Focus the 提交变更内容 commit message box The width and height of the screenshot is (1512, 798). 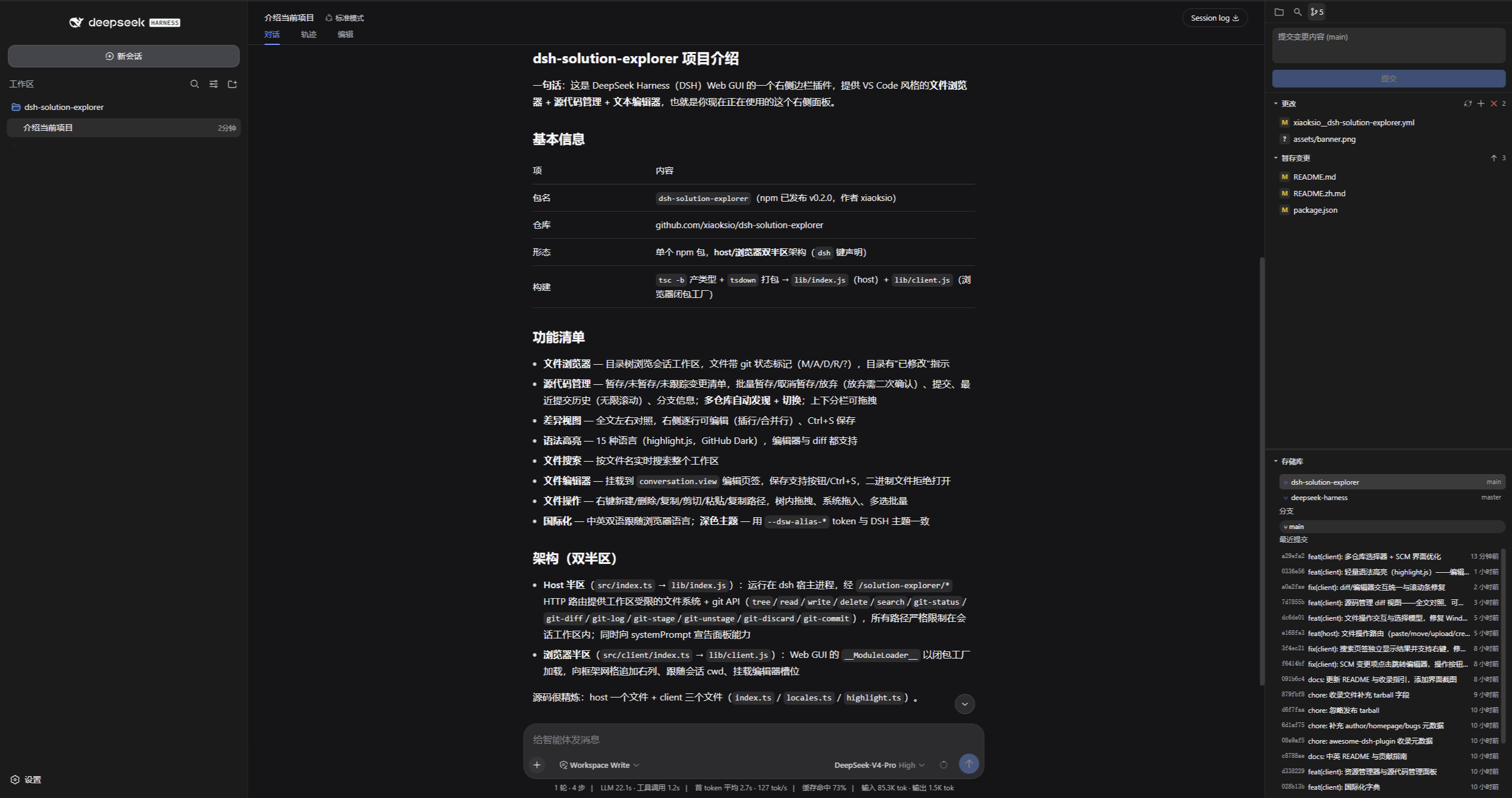[x=1388, y=46]
